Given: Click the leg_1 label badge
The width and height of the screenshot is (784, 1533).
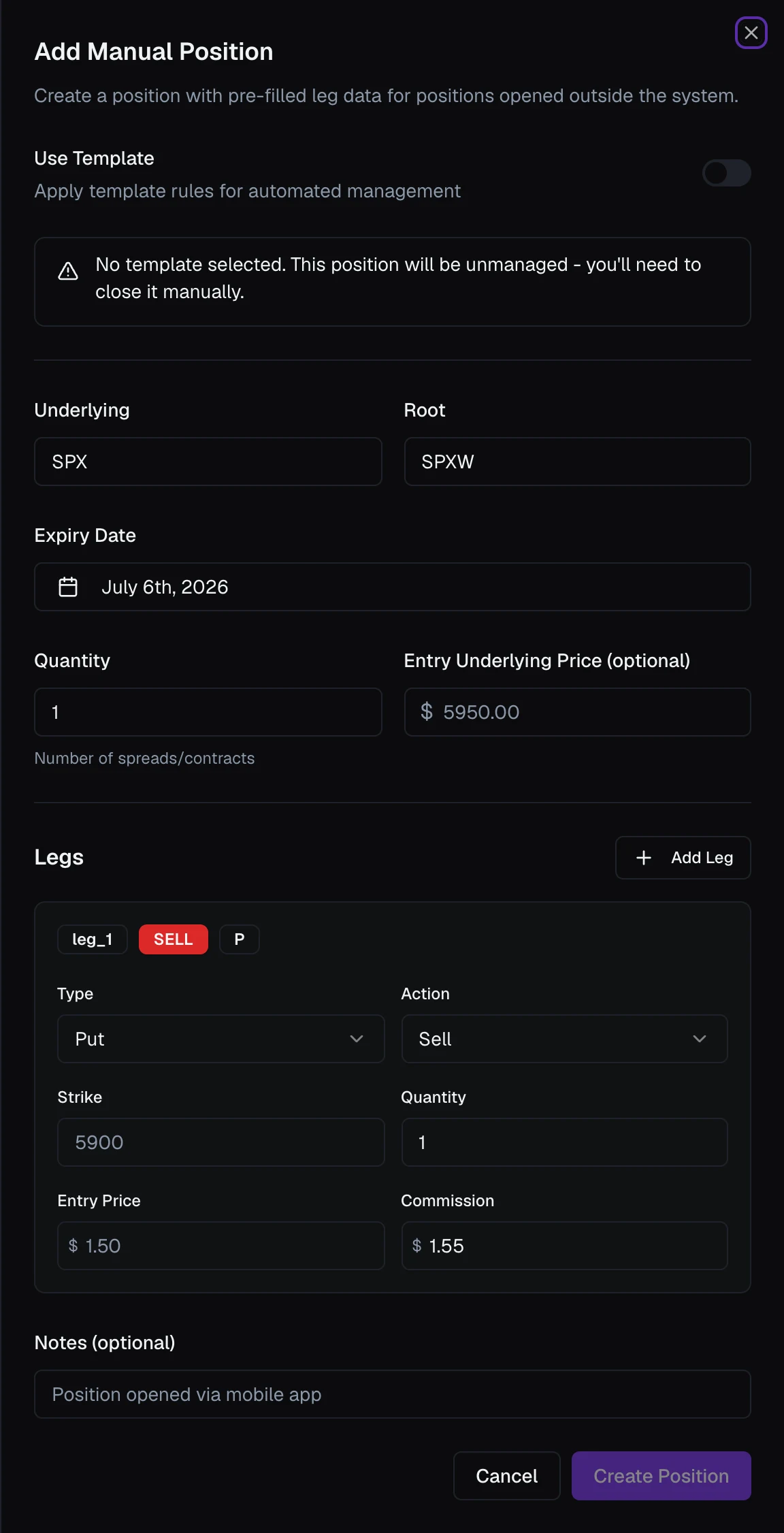Looking at the screenshot, I should coord(93,939).
